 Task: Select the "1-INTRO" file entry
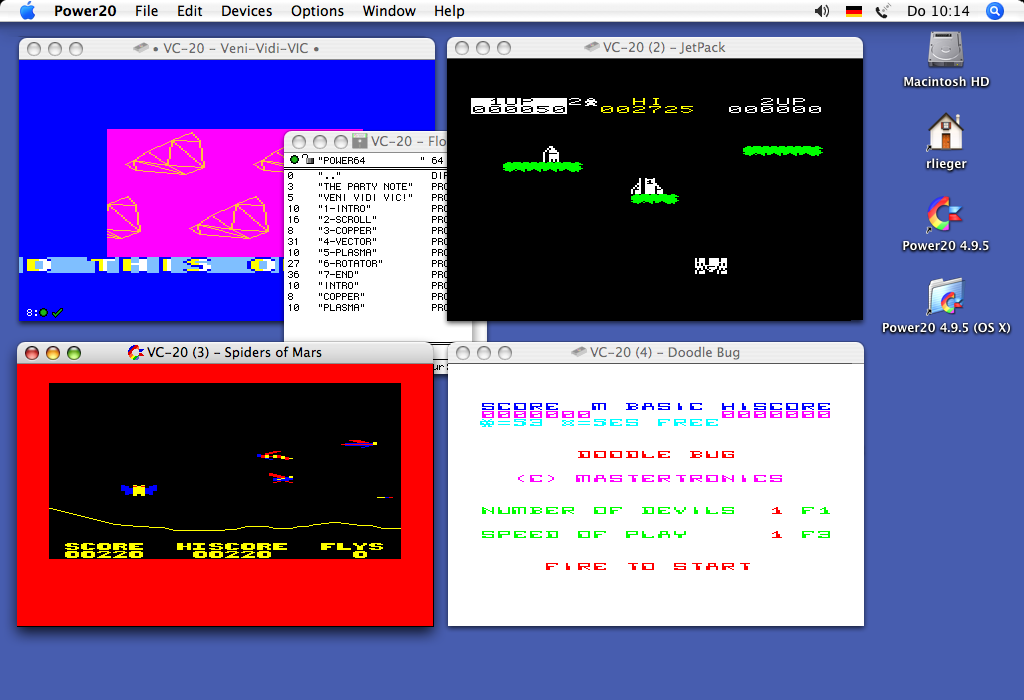pyautogui.click(x=366, y=209)
